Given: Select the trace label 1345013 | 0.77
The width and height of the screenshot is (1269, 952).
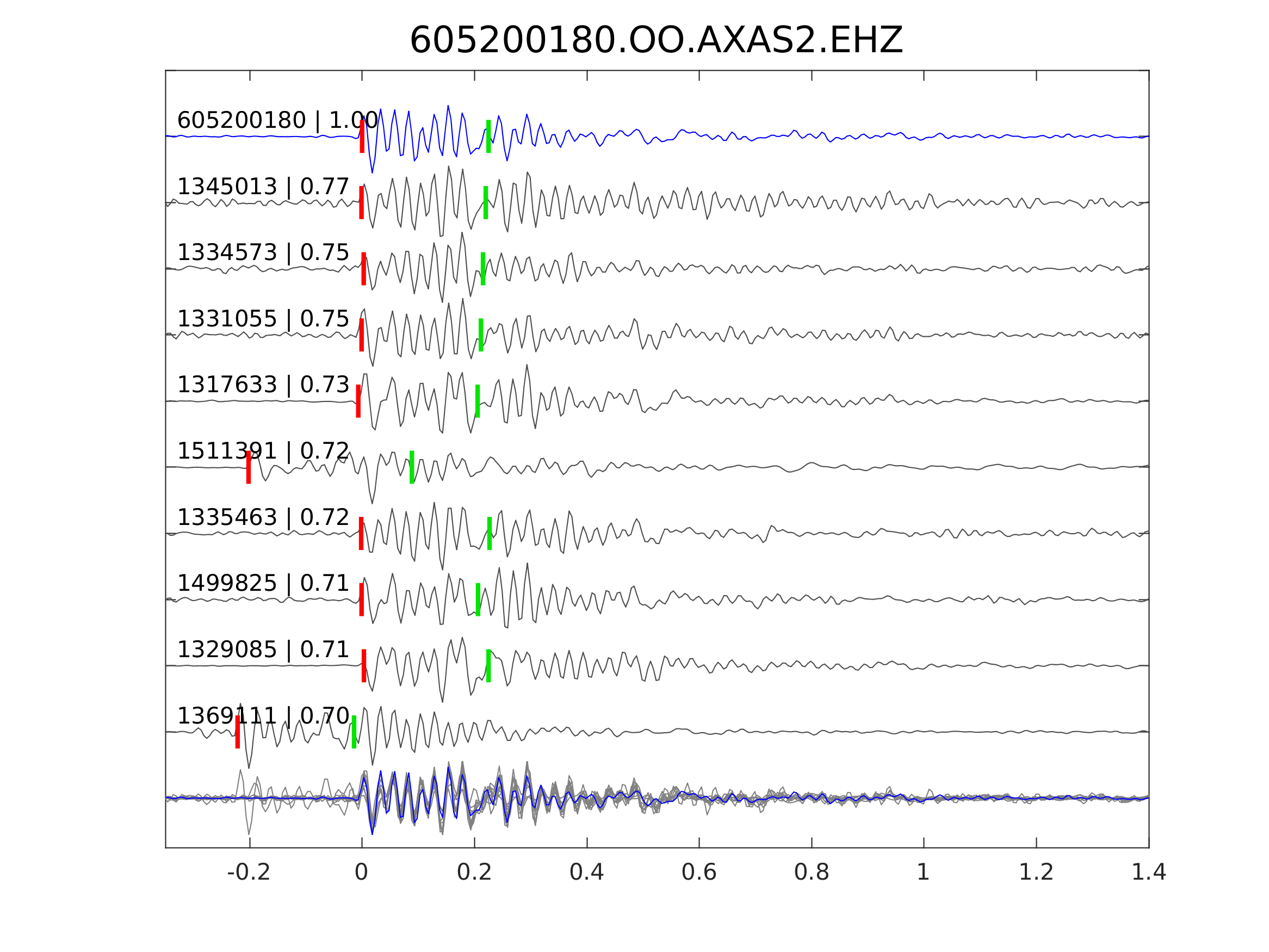Looking at the screenshot, I should (x=263, y=187).
